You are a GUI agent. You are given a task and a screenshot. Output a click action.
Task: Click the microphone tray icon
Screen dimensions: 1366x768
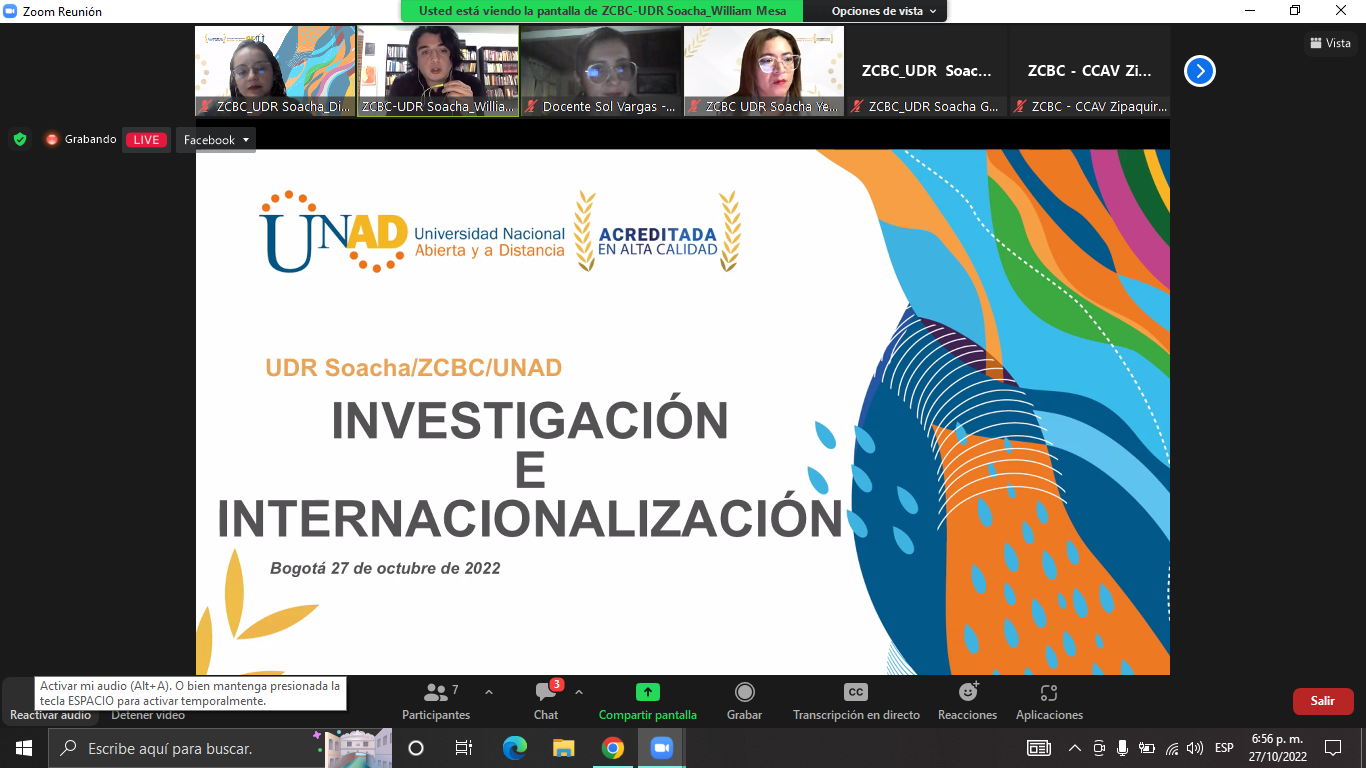point(1123,748)
